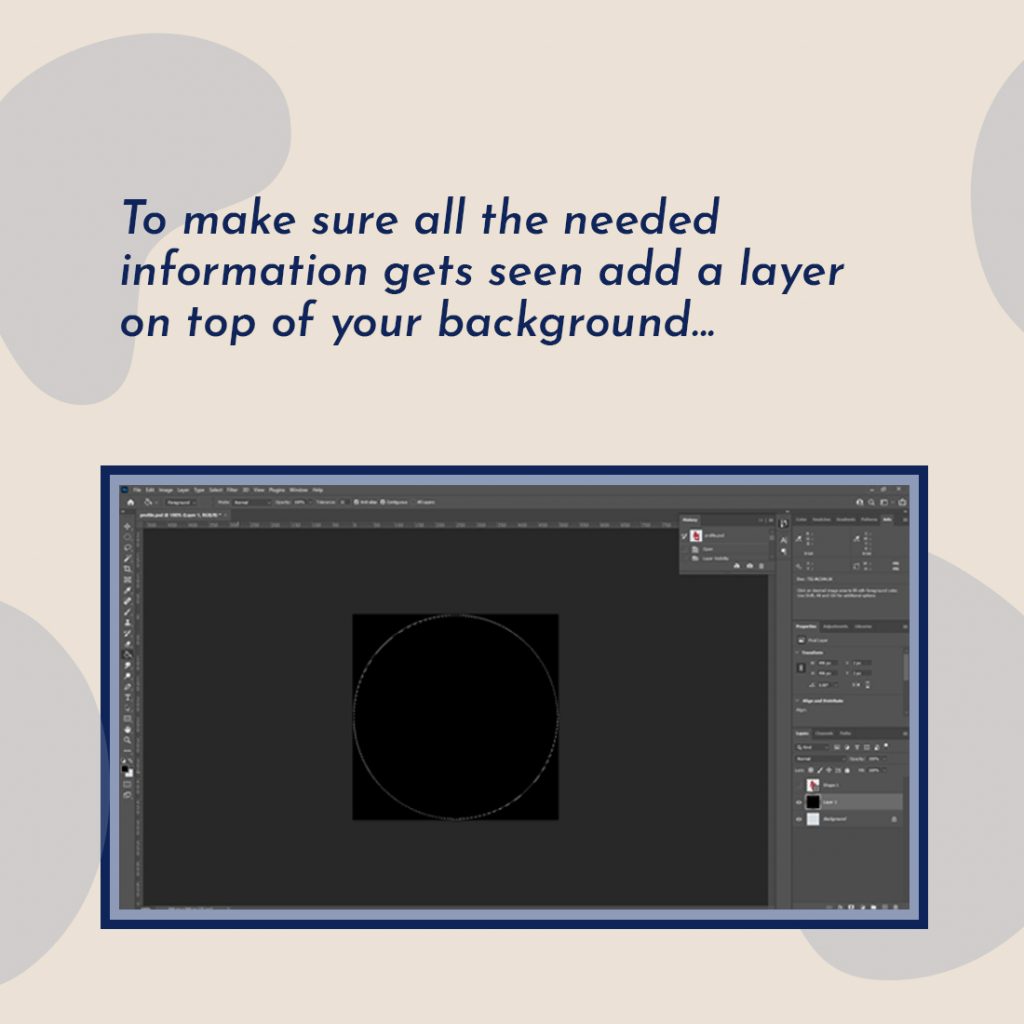The image size is (1024, 1024).
Task: Select the Elliptical Marquee tool
Action: (x=127, y=537)
